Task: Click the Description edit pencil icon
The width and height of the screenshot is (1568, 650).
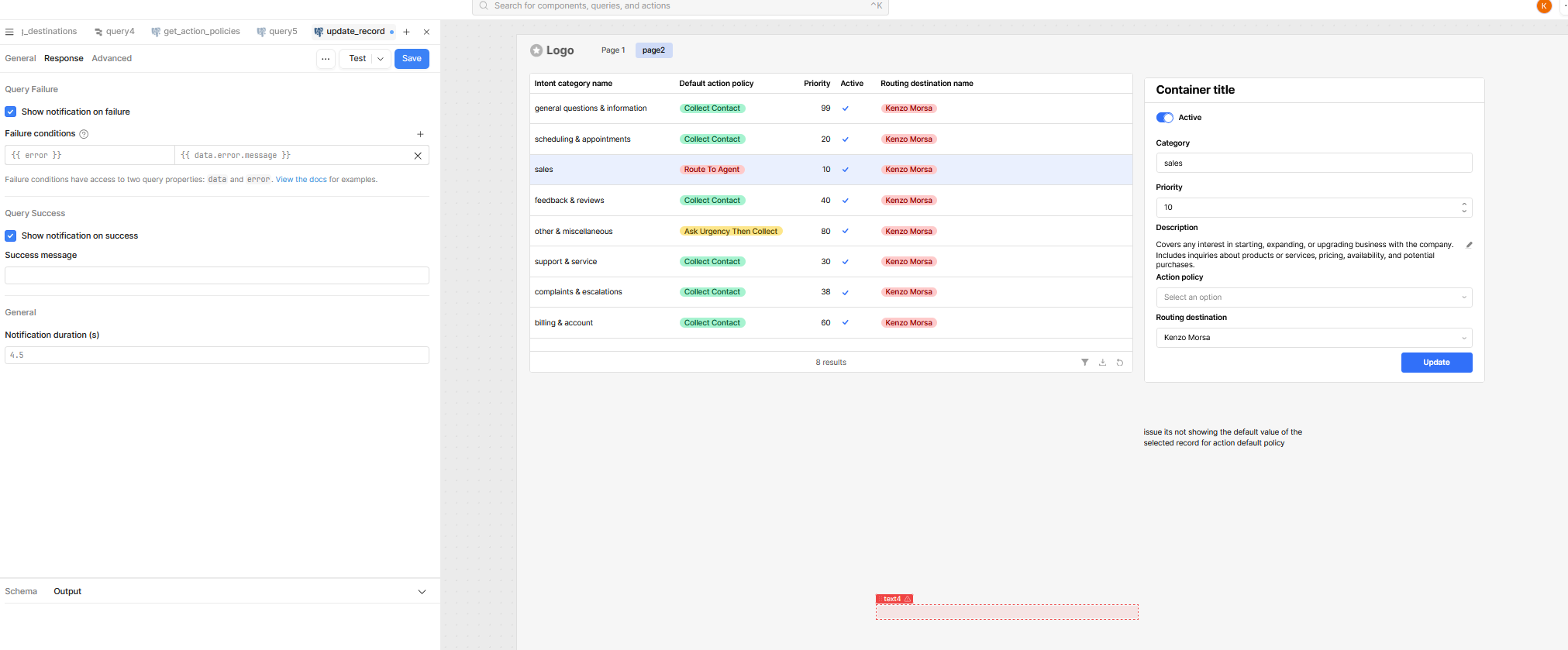Action: (1469, 245)
